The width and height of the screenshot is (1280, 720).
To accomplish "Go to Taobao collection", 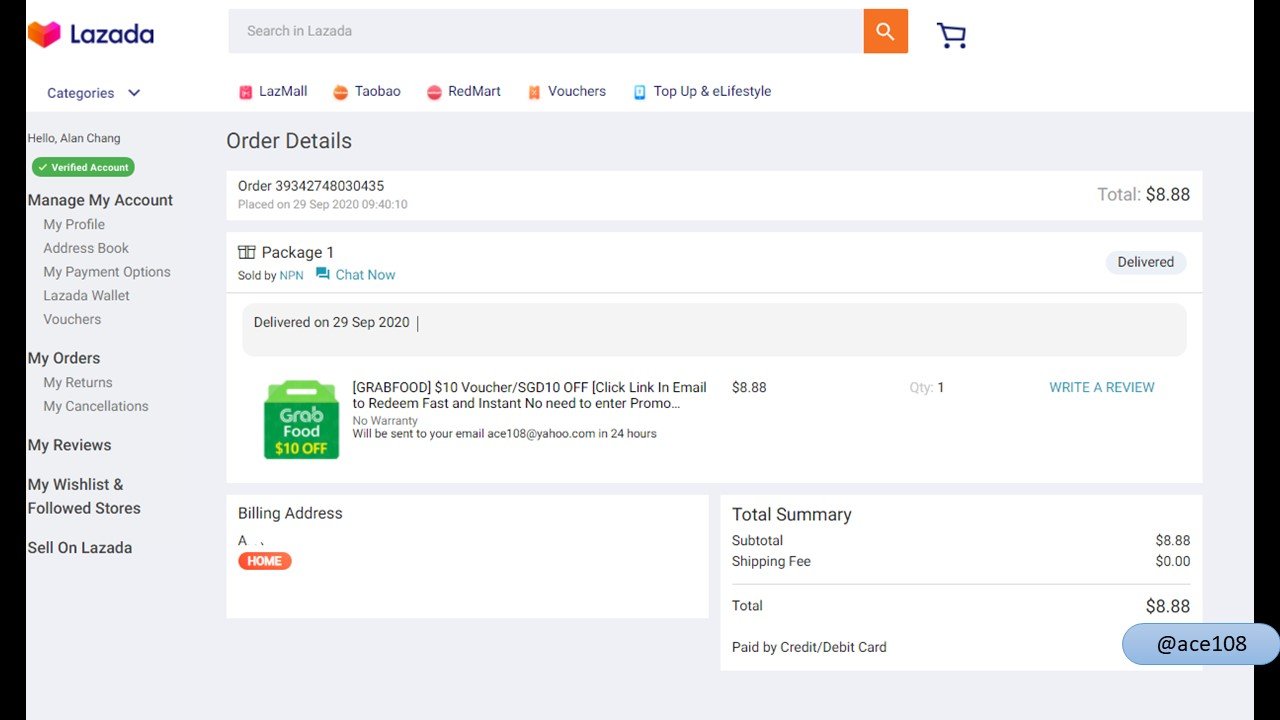I will pyautogui.click(x=378, y=91).
